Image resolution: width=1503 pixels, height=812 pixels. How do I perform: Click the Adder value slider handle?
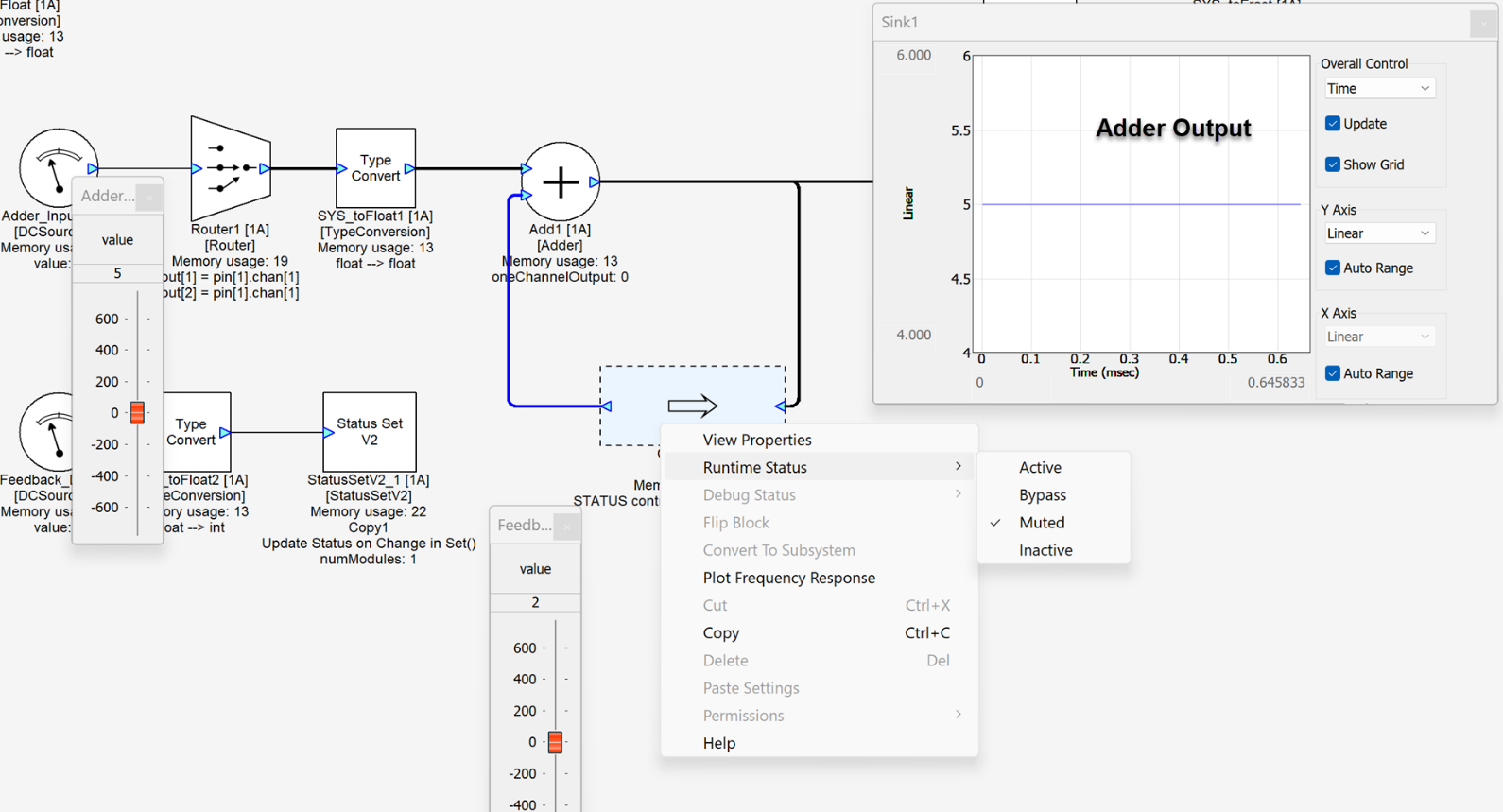click(x=137, y=413)
